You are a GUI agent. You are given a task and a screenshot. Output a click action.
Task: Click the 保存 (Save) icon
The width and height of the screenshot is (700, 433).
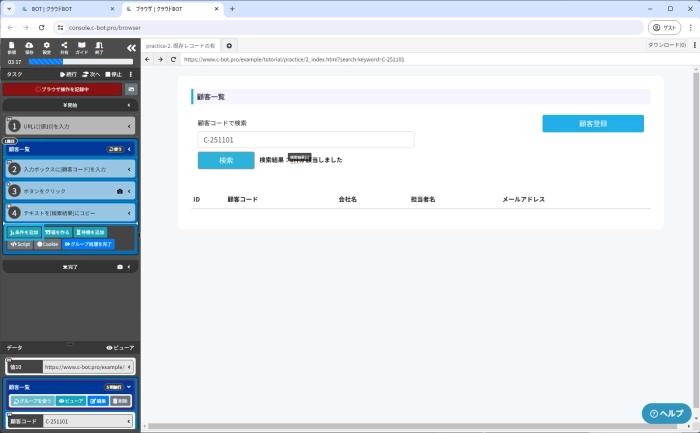pyautogui.click(x=29, y=47)
